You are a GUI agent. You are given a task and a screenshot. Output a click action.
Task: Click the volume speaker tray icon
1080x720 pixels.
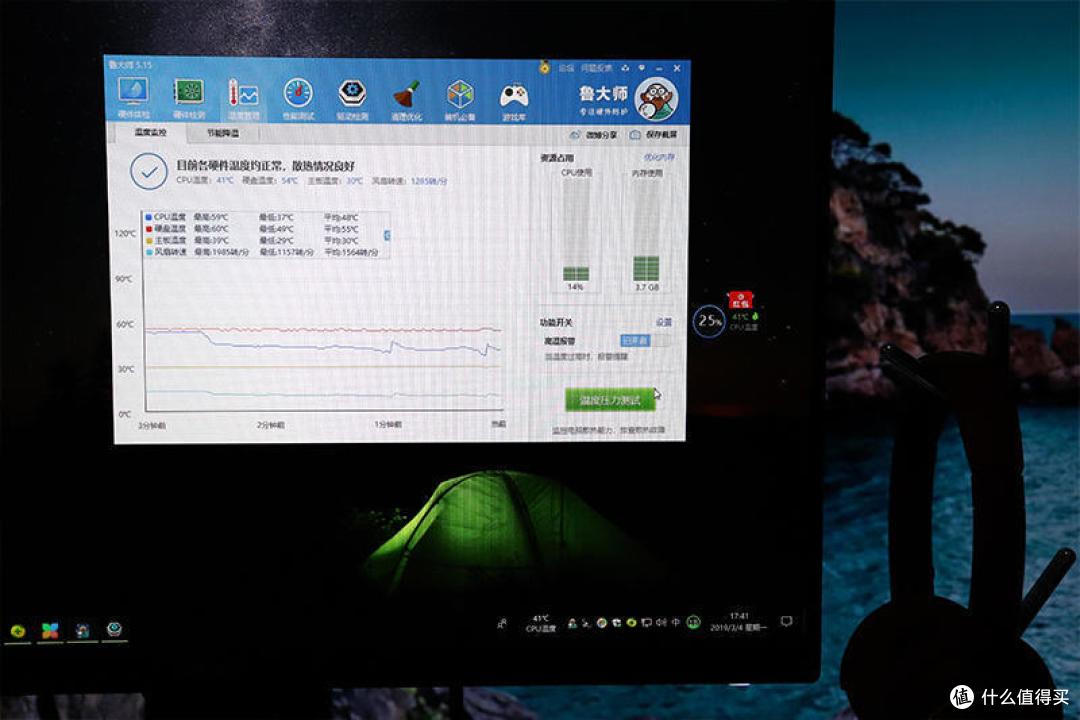661,622
